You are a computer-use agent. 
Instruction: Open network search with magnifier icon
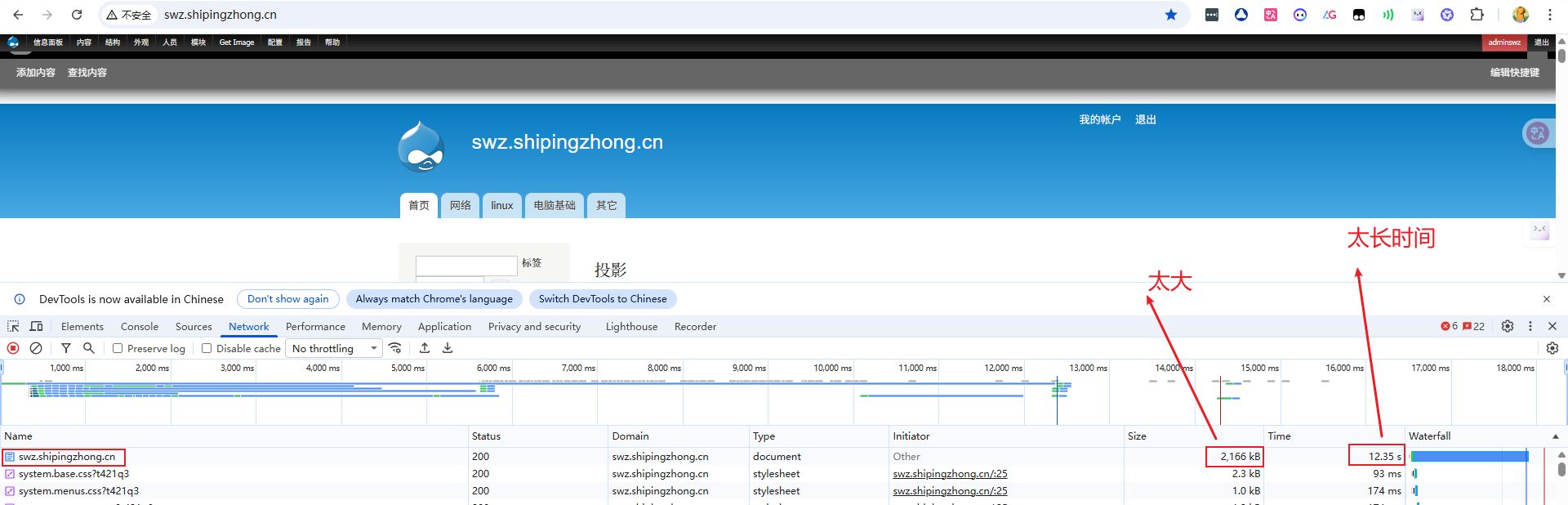point(89,348)
